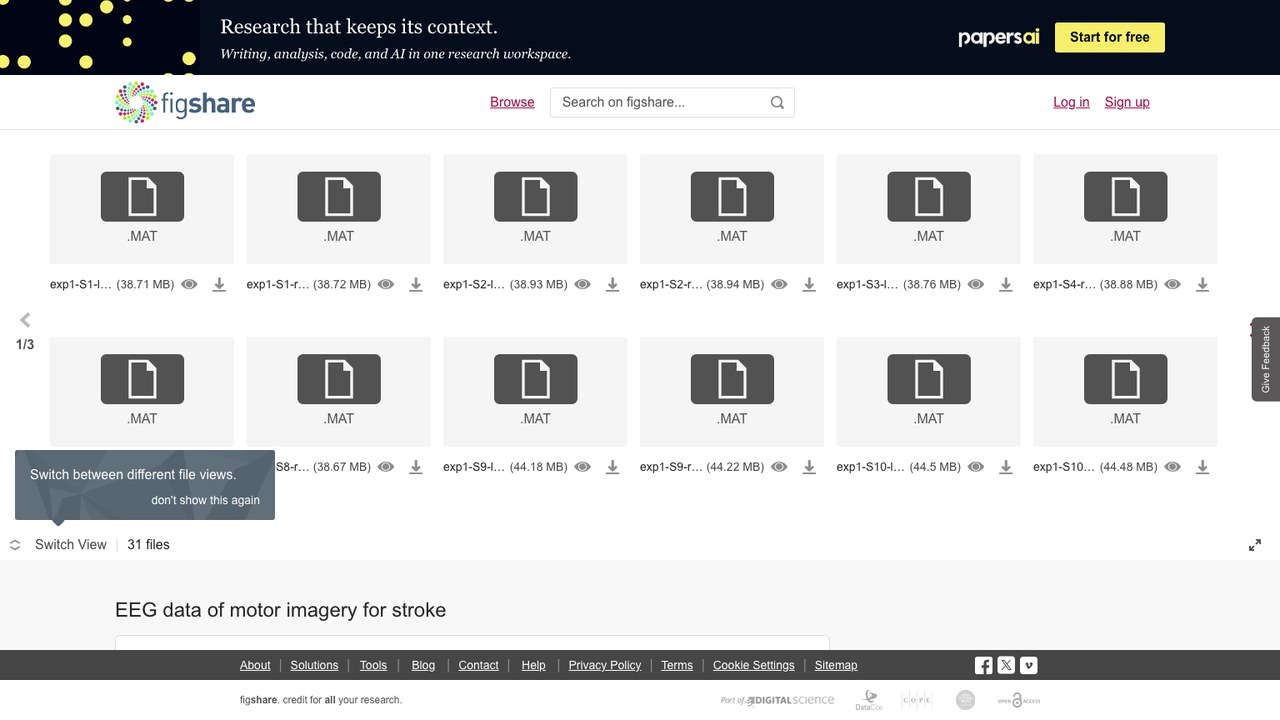Preview the 38.71 MB file via eye icon
1280x720 pixels.
click(x=189, y=285)
